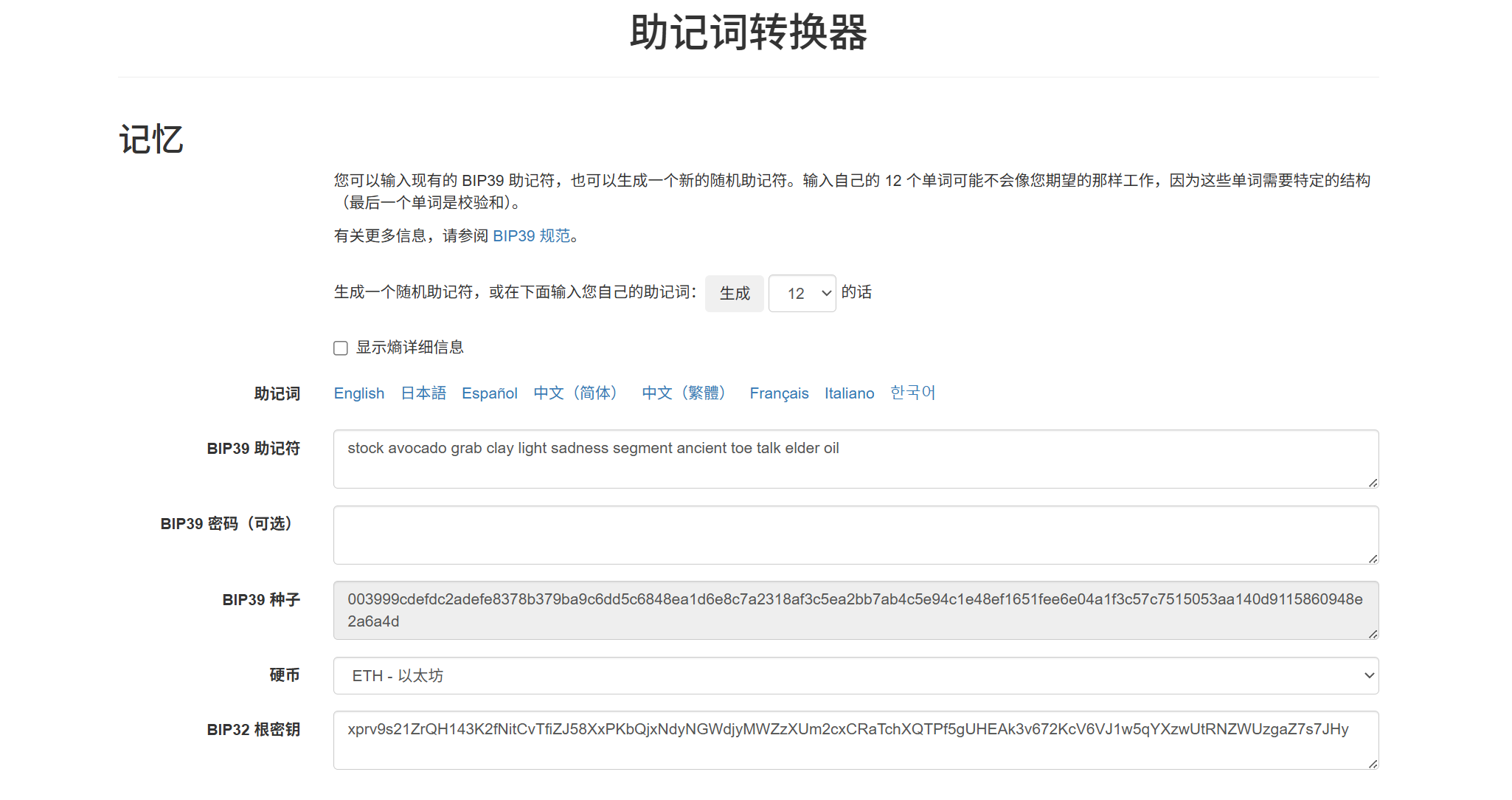Click the 生成 generate button
This screenshot has width=1512, height=800.
734,294
